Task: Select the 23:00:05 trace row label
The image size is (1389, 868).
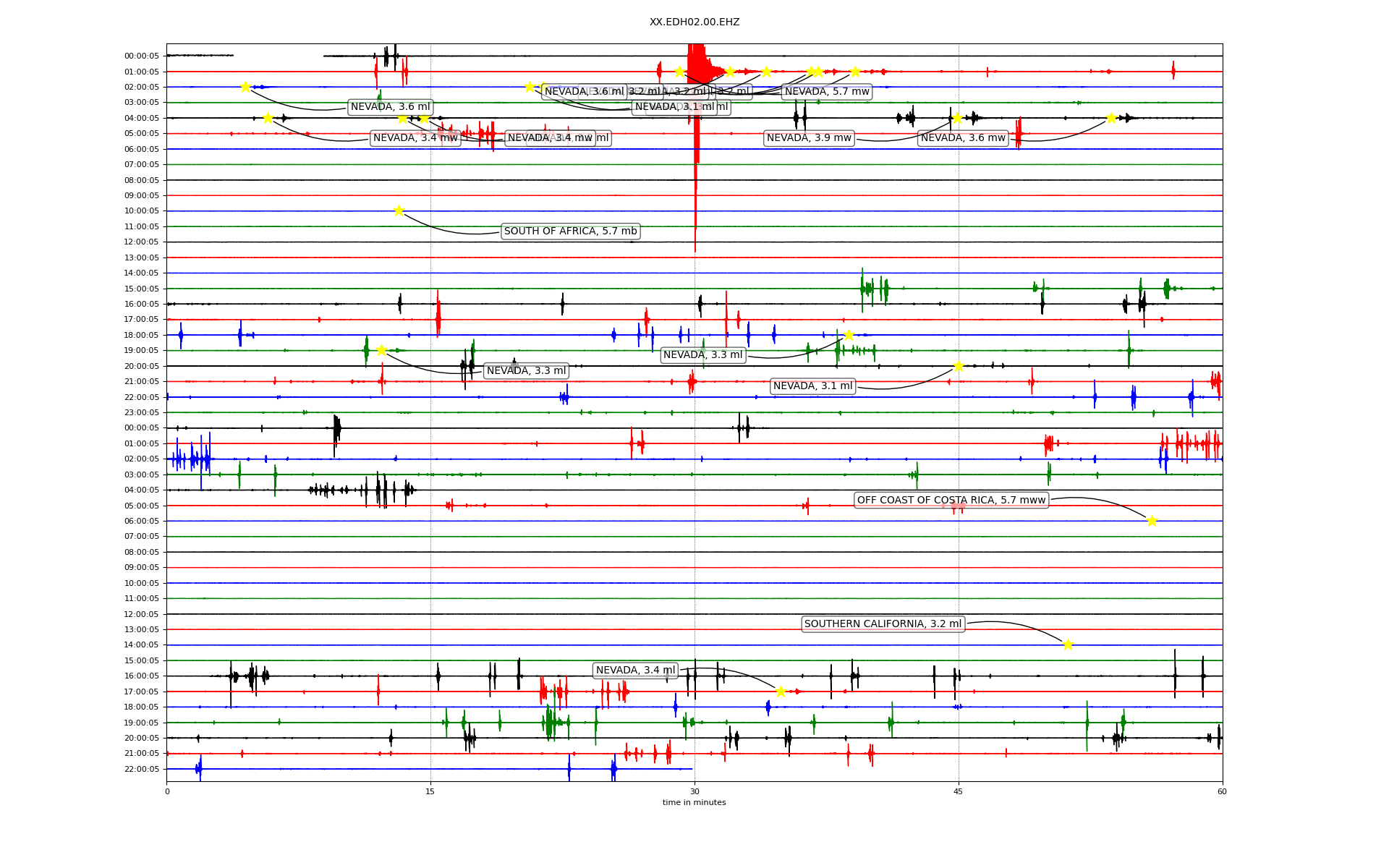Action: pos(141,412)
